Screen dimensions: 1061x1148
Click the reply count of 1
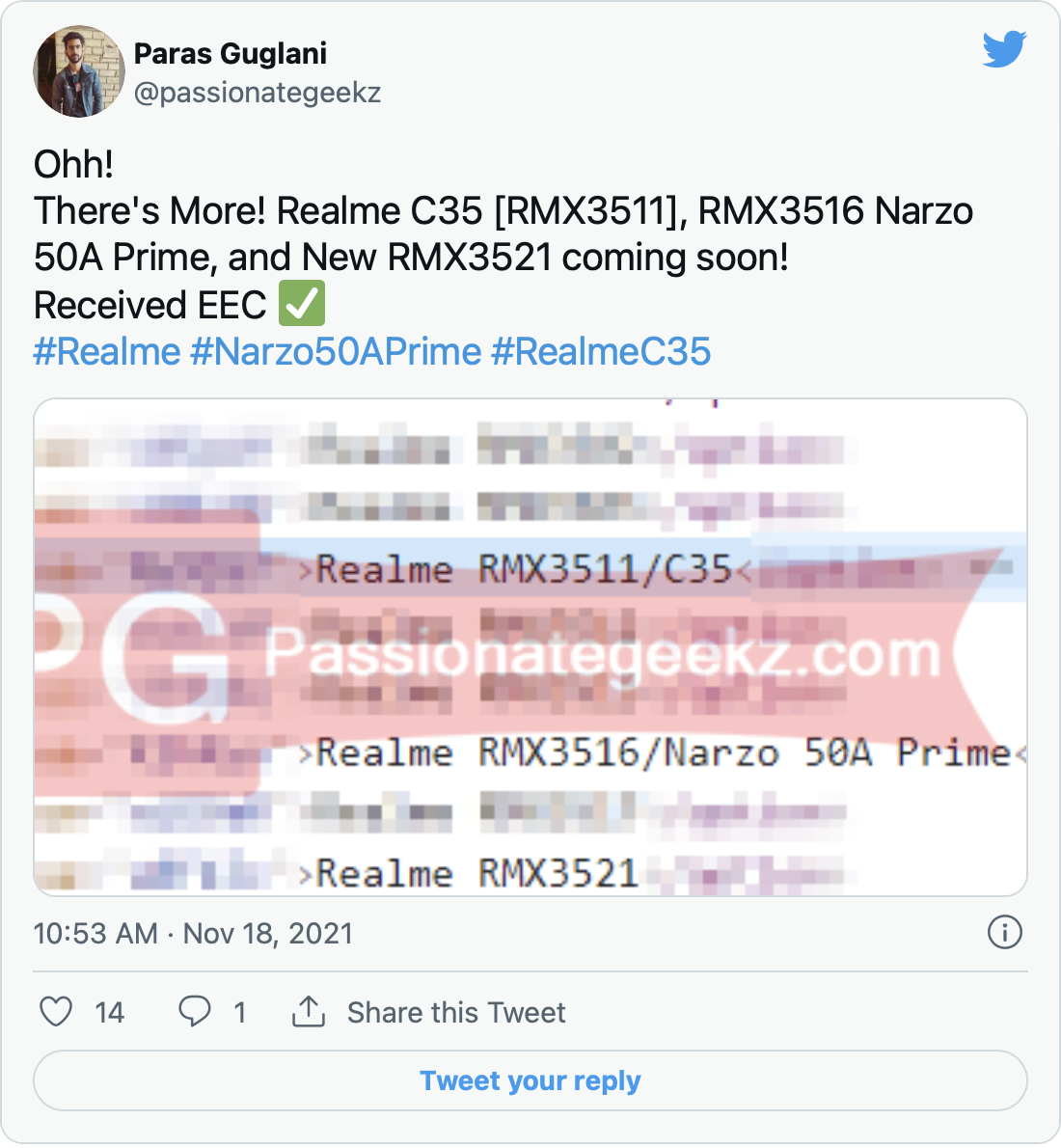click(239, 1013)
